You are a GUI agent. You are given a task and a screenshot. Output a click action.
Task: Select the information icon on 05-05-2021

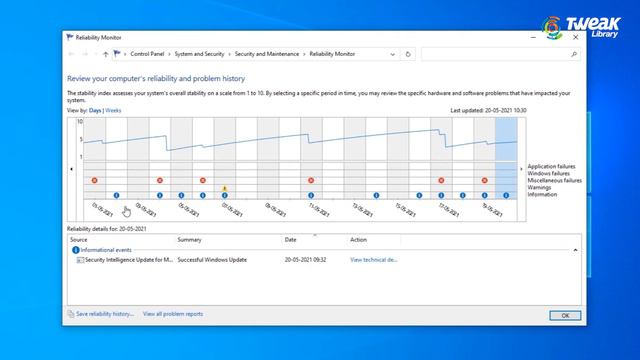point(181,196)
